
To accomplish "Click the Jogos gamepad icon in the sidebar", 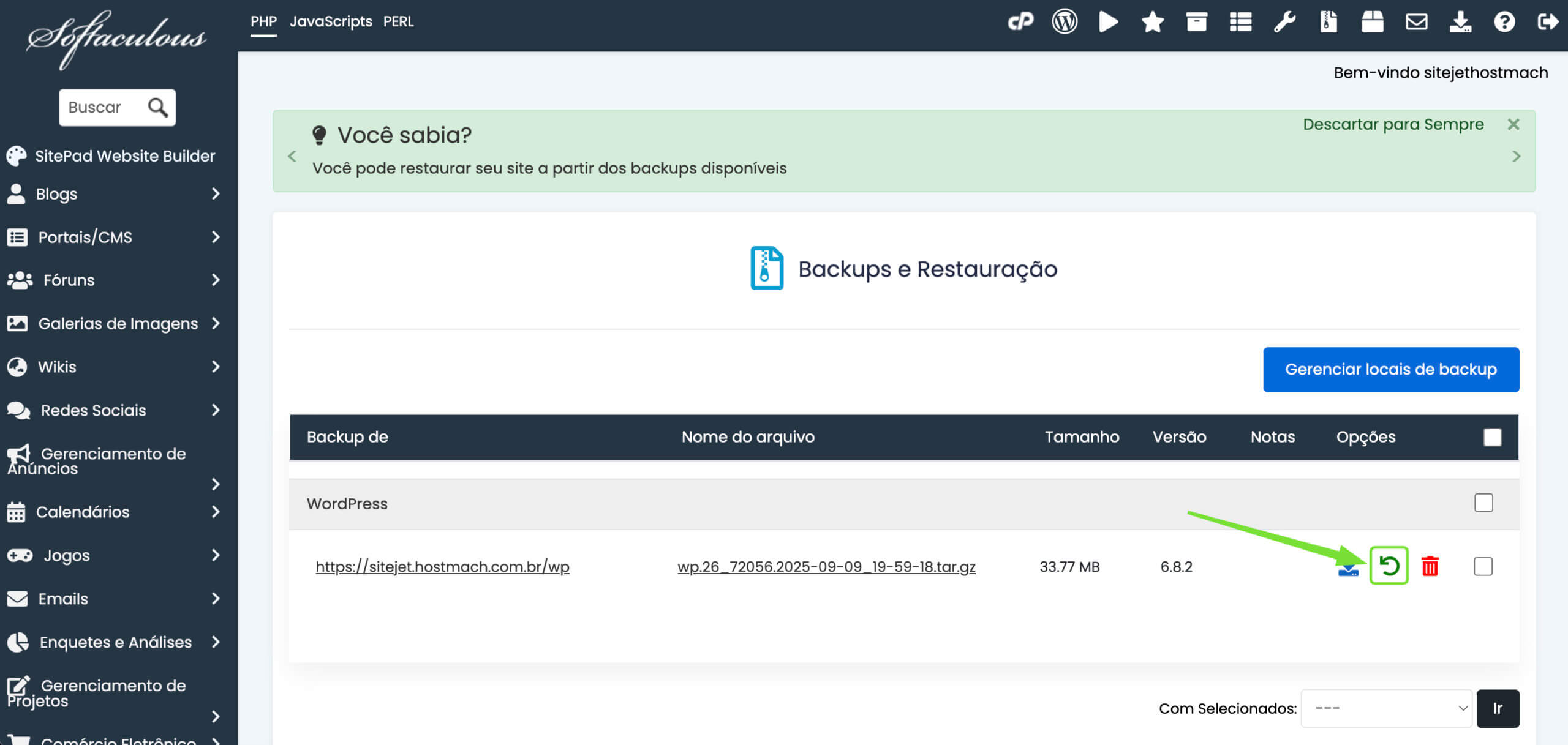I will 20,555.
